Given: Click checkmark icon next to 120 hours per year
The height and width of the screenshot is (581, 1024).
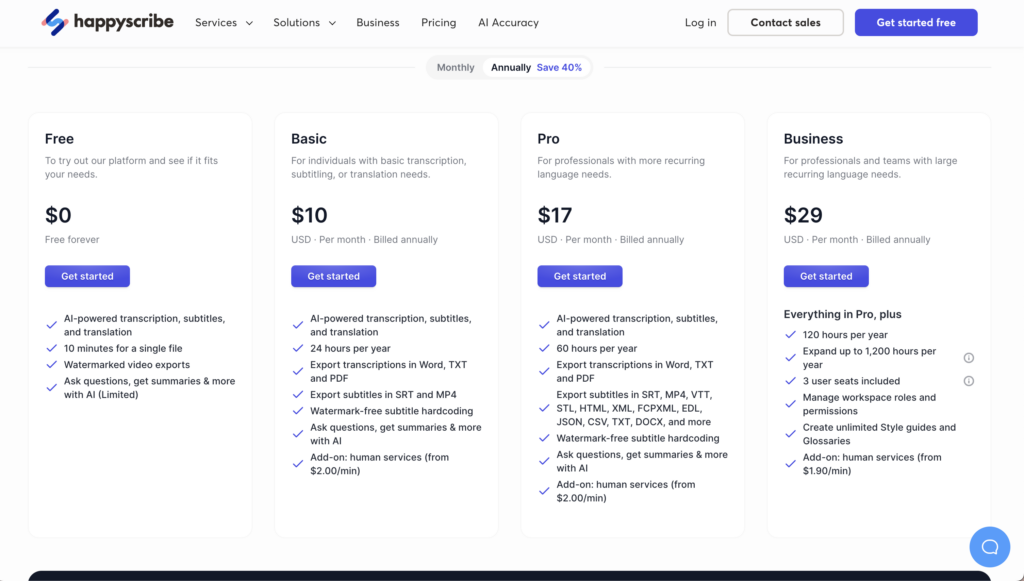Looking at the screenshot, I should 791,335.
